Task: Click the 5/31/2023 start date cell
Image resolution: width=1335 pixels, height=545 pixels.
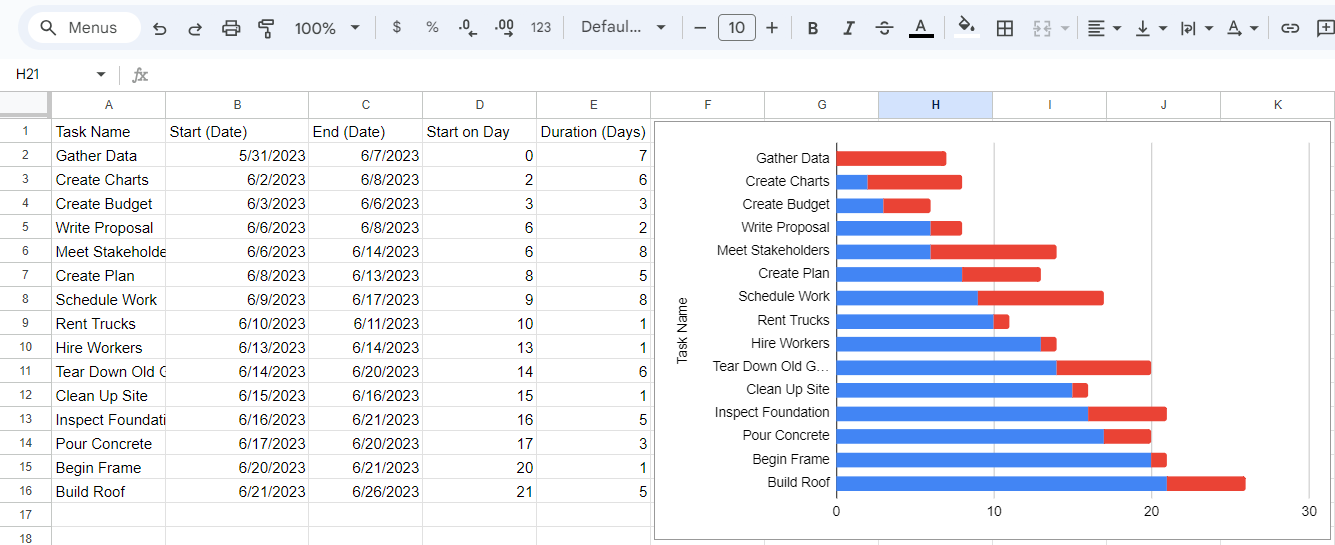Action: point(237,155)
